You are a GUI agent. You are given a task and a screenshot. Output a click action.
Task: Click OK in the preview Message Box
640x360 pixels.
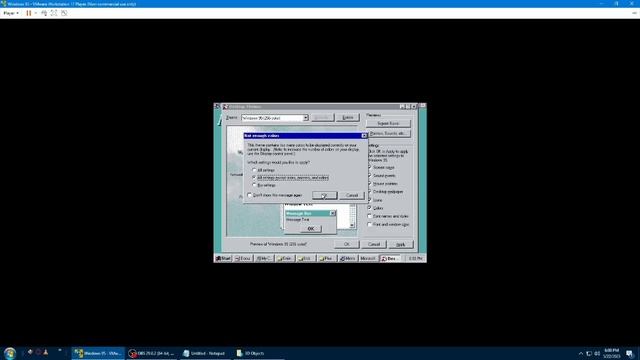[x=311, y=229]
